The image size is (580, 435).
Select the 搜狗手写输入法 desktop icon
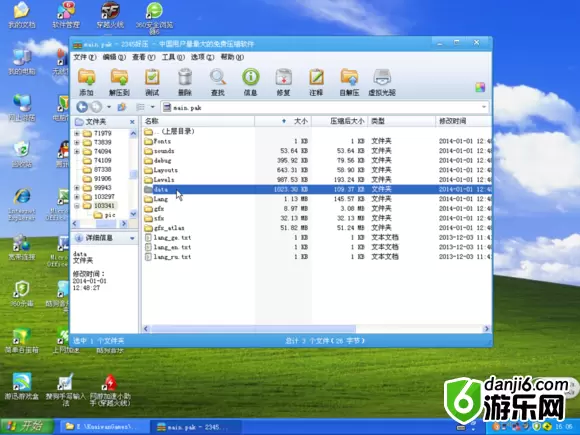point(65,390)
